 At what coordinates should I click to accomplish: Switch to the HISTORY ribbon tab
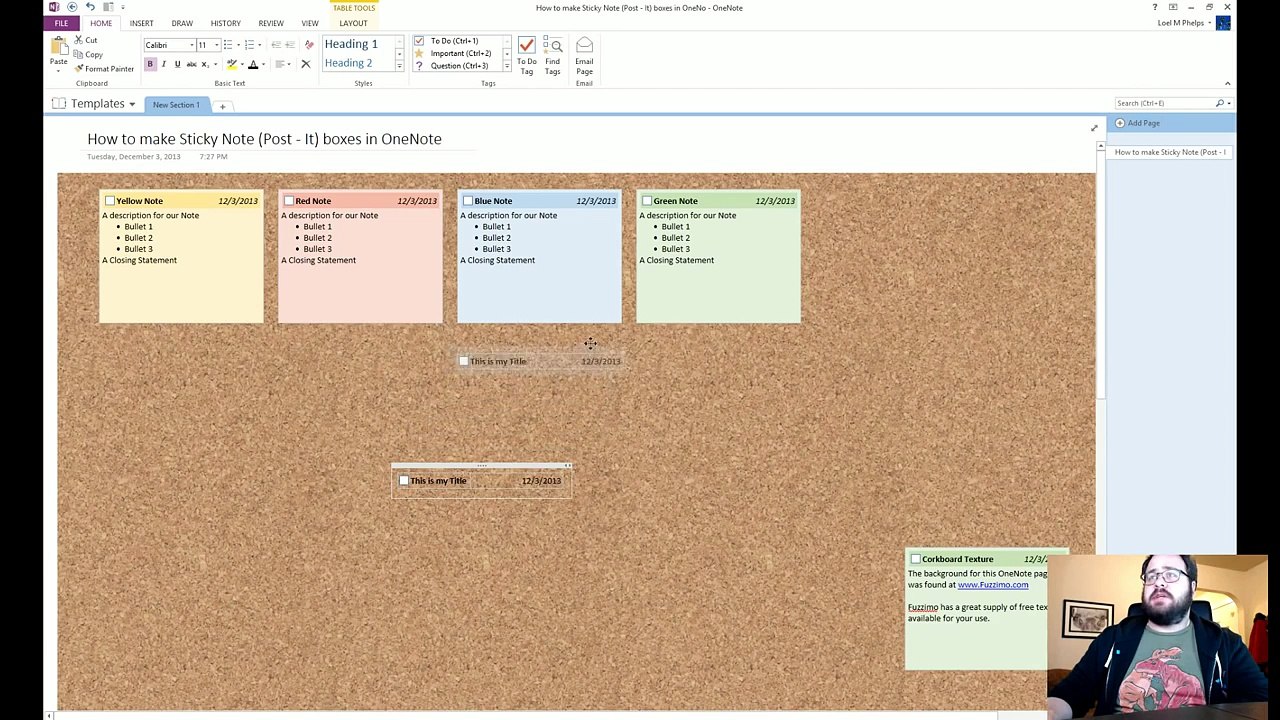225,23
